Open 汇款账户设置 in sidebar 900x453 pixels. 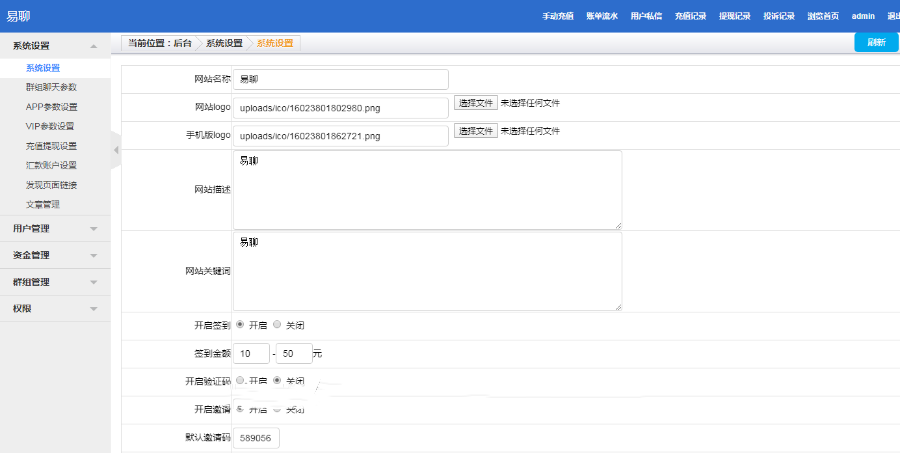coord(51,165)
